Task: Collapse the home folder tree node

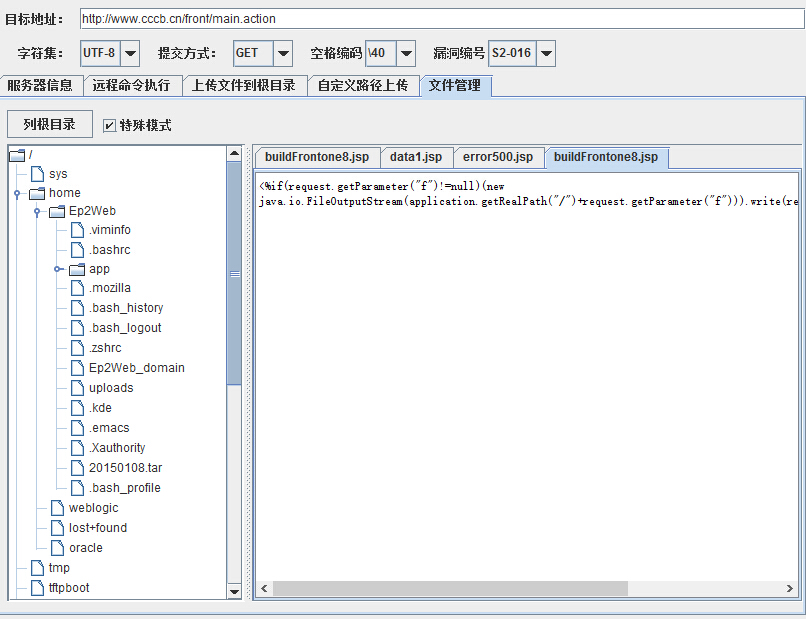Action: (17, 194)
